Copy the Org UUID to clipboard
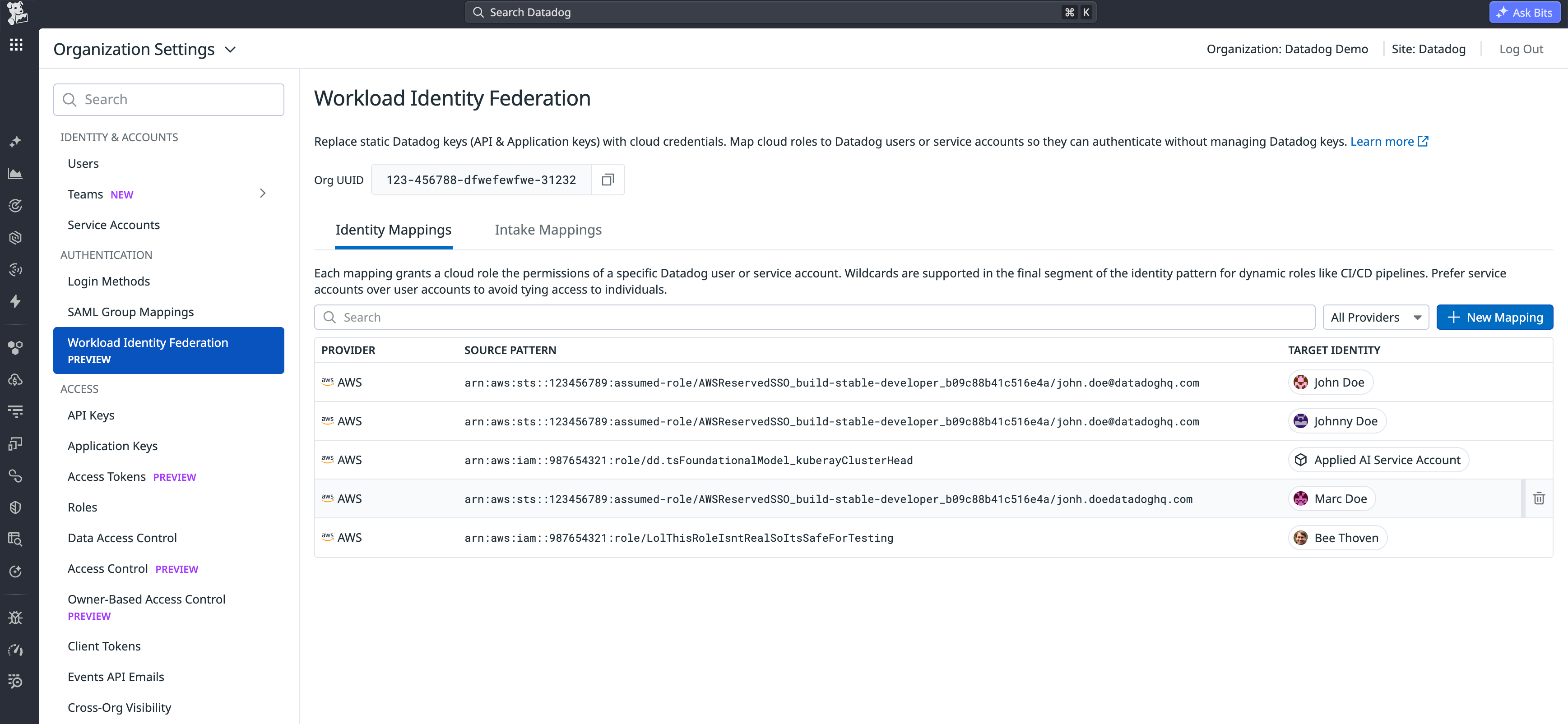 [x=608, y=180]
